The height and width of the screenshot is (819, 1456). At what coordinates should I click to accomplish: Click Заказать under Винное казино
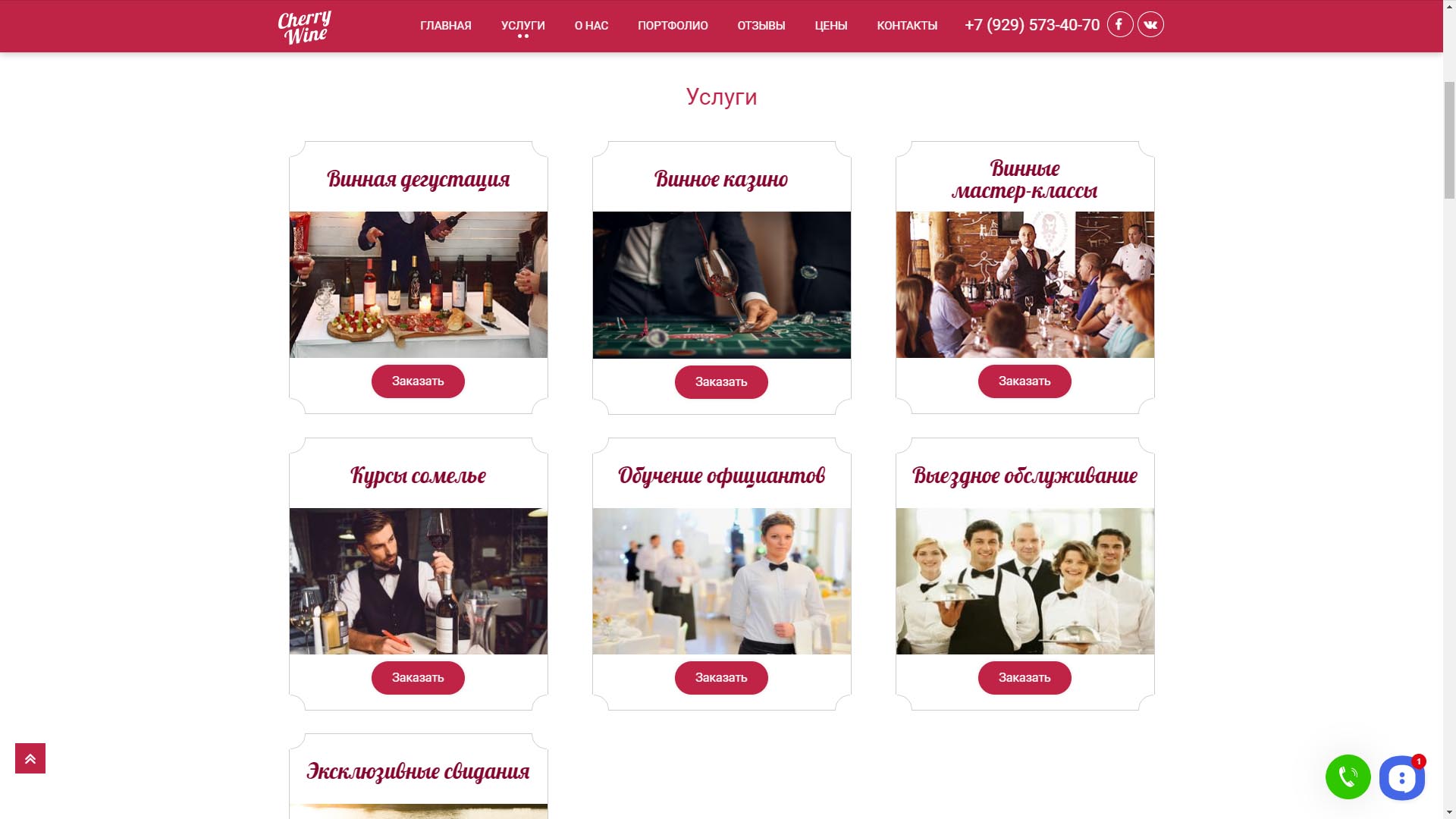coord(721,382)
